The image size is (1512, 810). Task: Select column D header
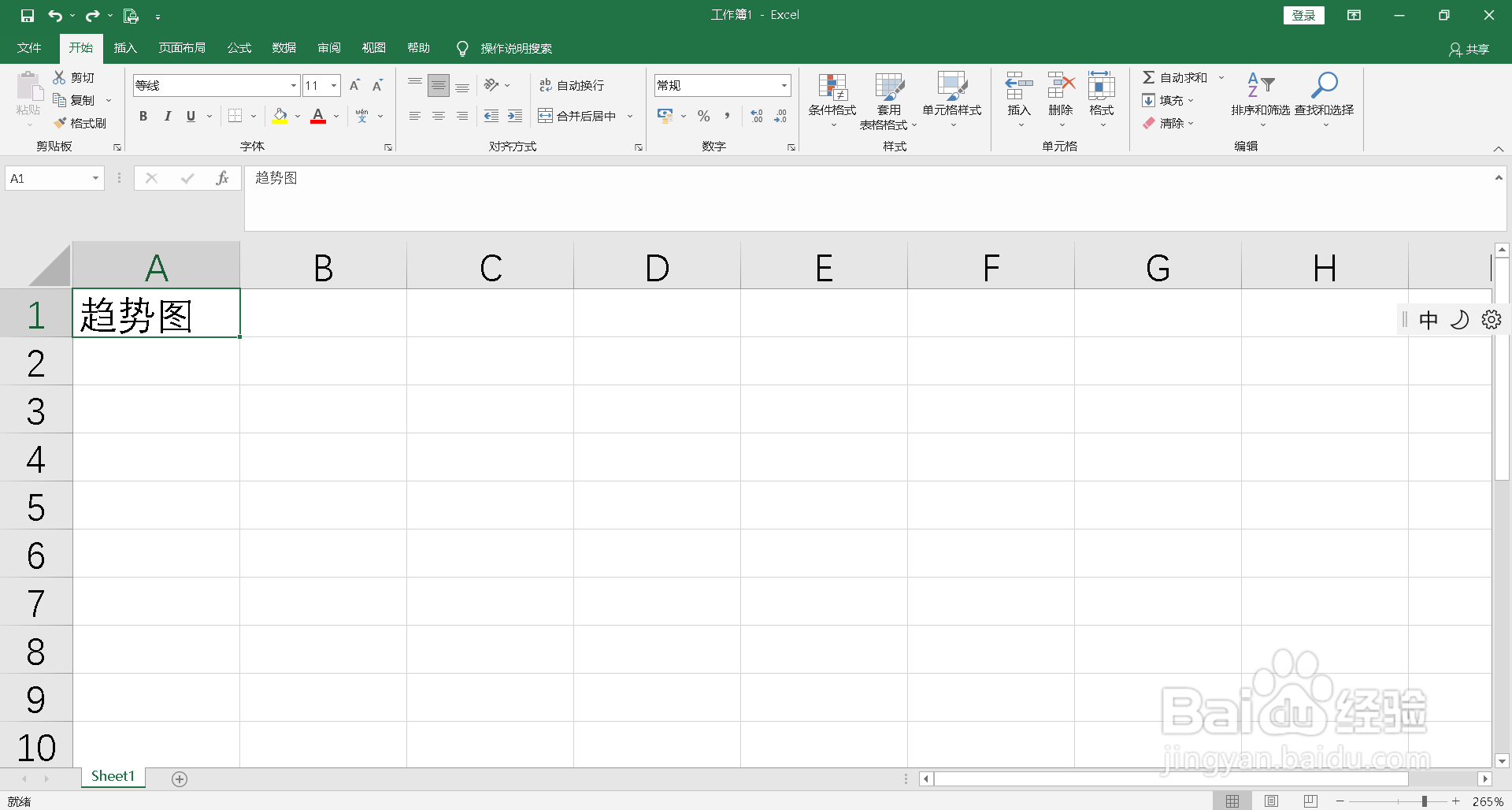(657, 267)
